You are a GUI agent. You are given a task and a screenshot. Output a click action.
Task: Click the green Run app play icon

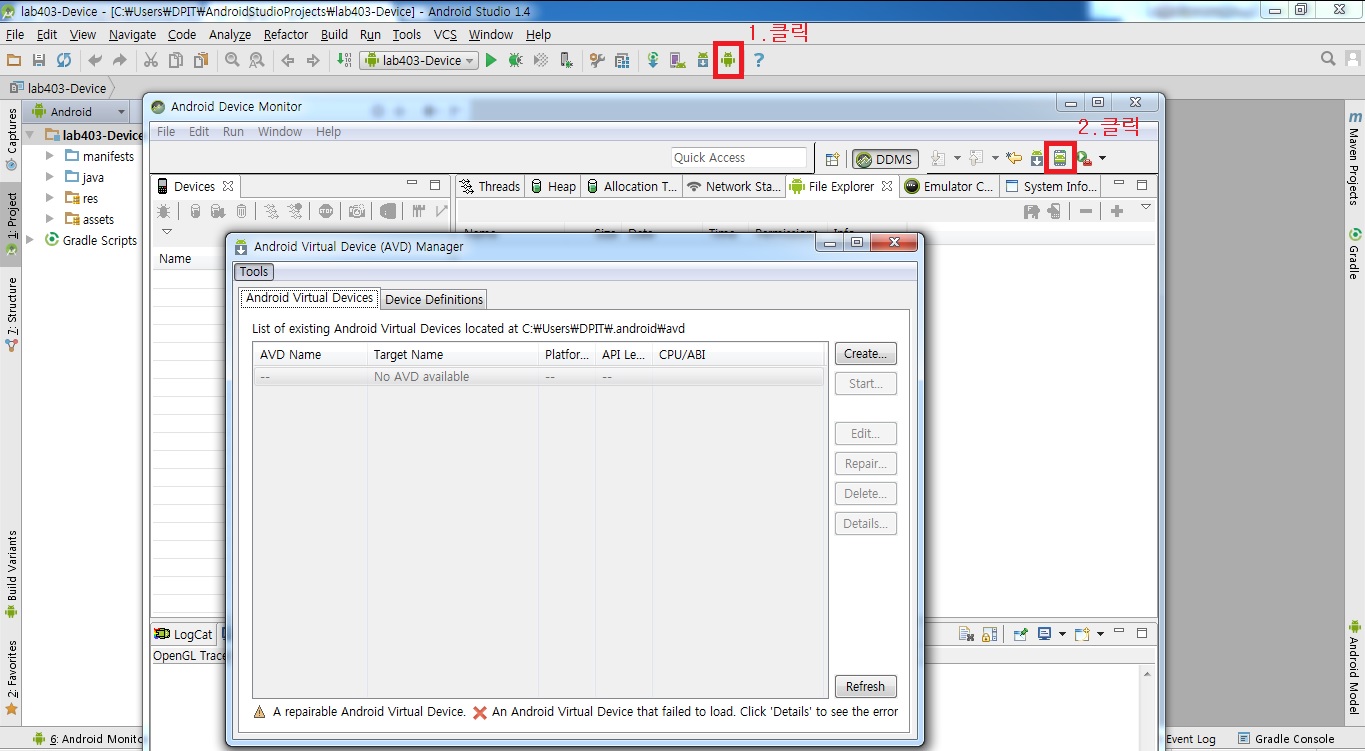point(491,60)
